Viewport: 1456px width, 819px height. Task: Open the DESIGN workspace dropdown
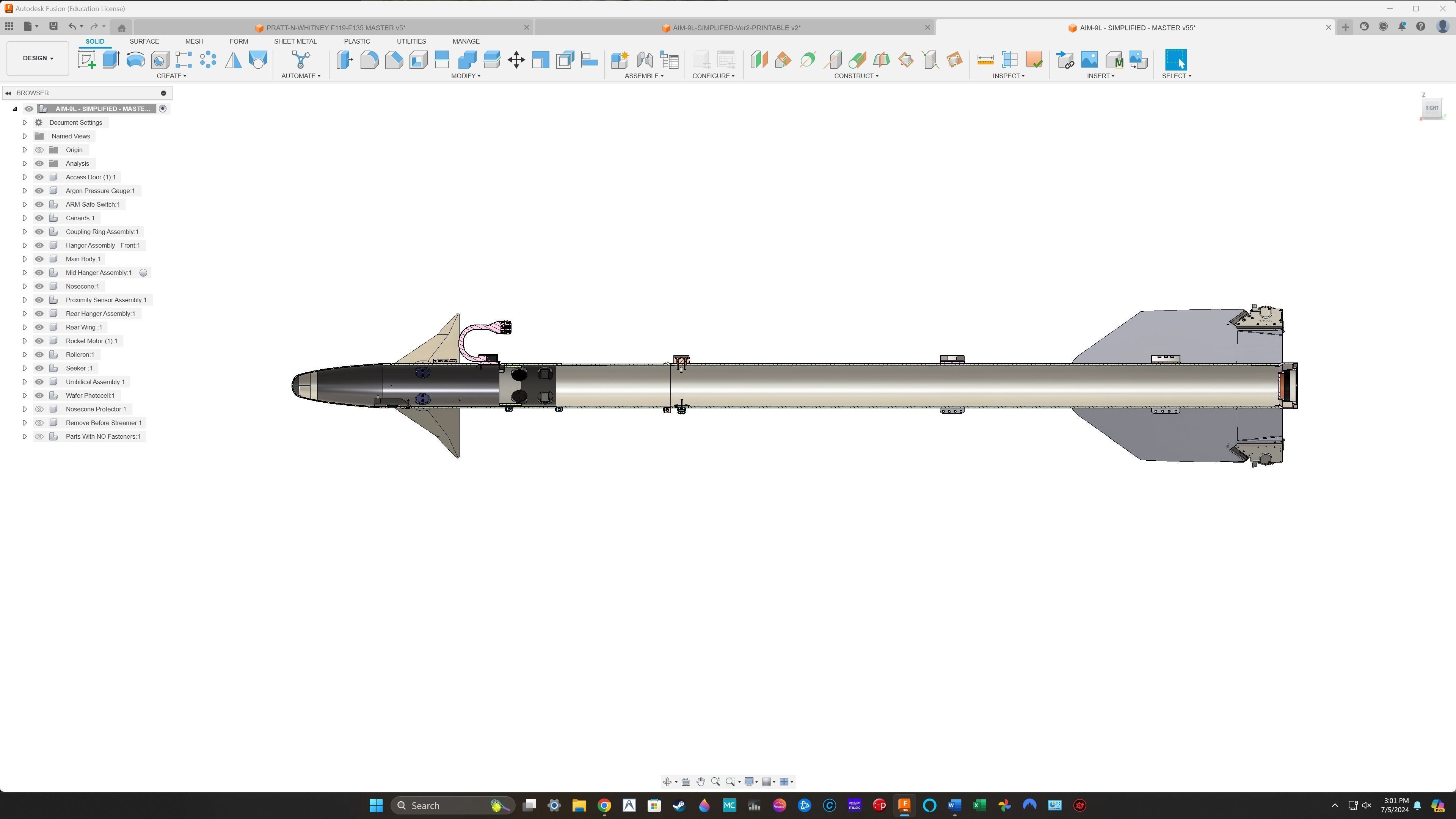point(38,58)
